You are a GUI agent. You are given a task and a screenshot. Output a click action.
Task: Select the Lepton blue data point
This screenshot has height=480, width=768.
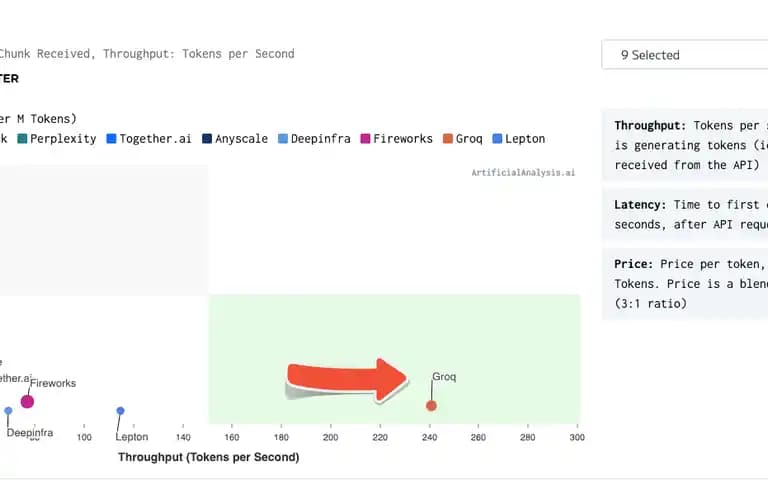click(x=120, y=410)
